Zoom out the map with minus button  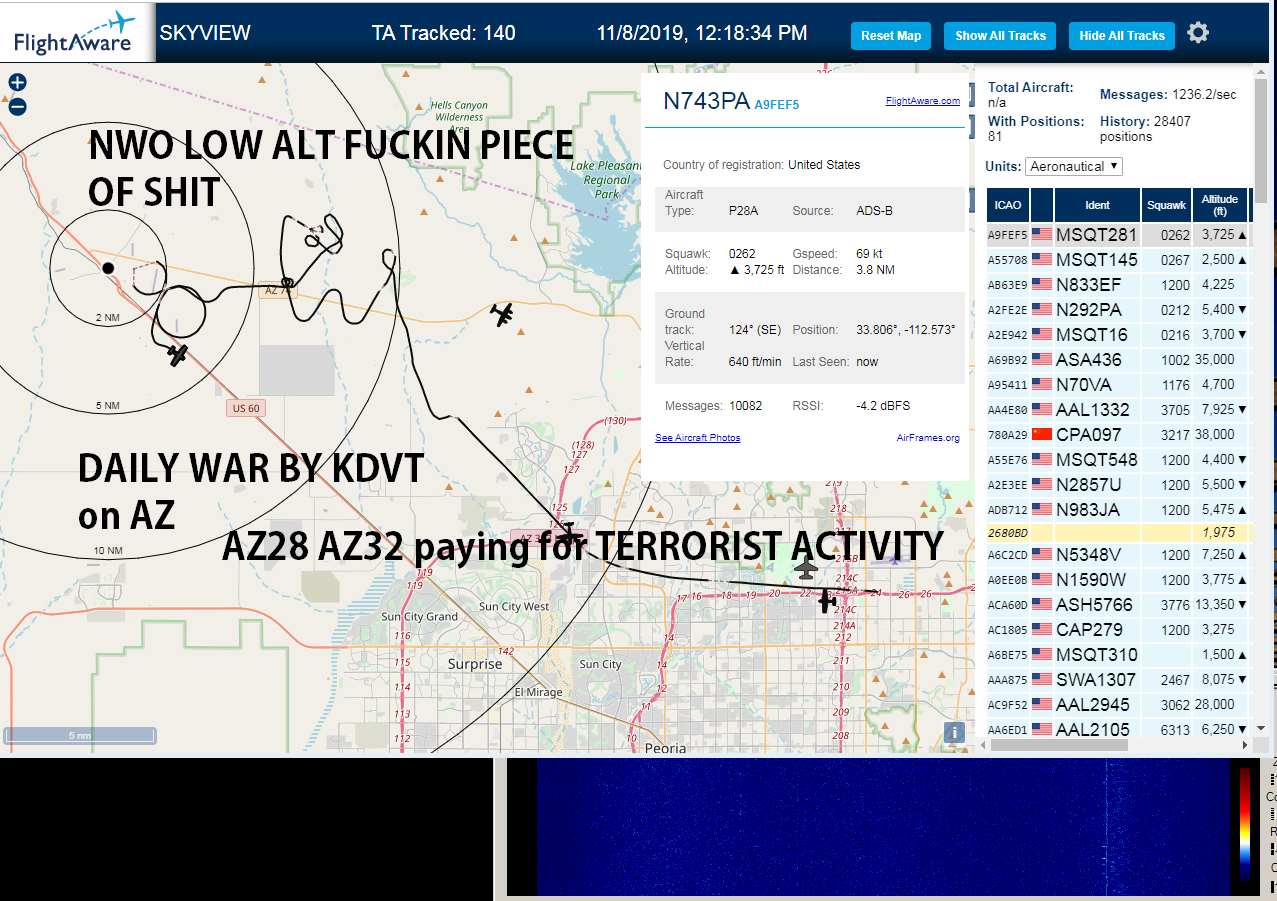pos(17,106)
